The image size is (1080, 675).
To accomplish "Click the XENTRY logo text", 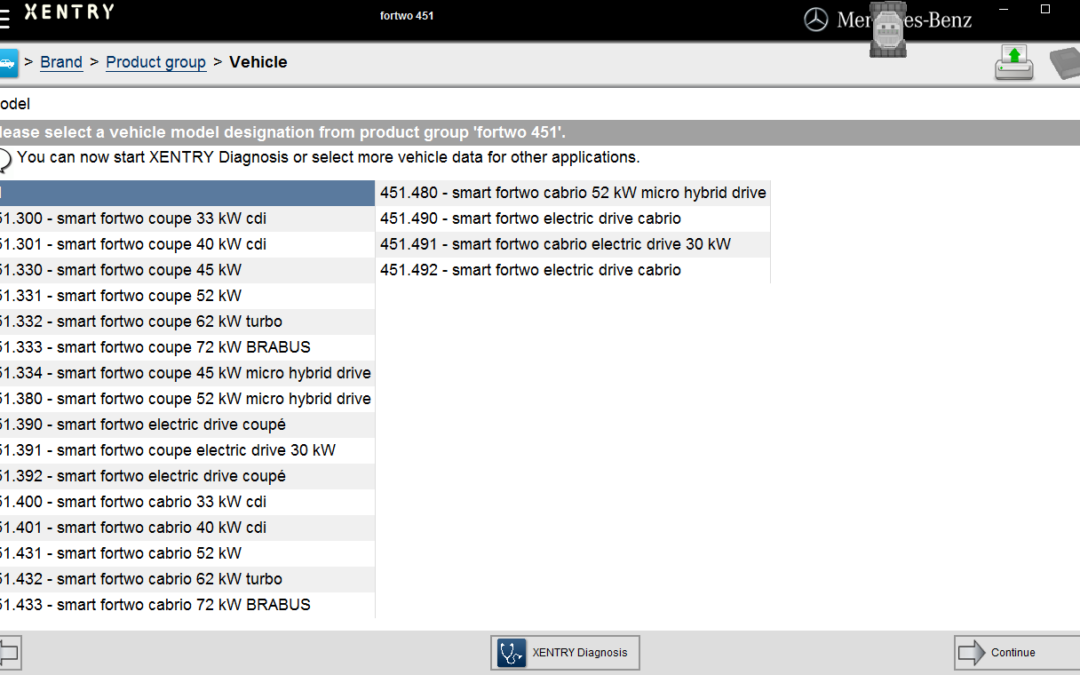I will (x=70, y=12).
